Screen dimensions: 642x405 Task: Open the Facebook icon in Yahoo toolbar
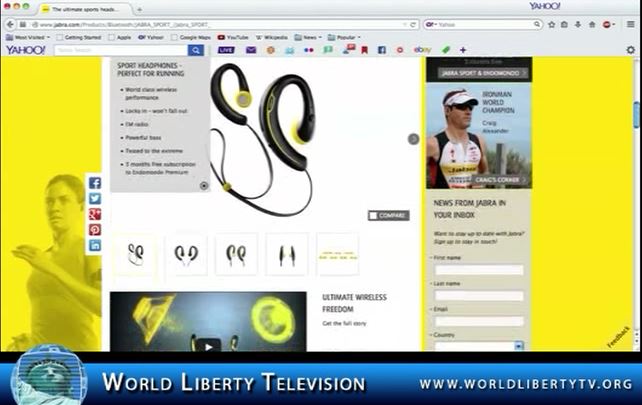[x=382, y=50]
